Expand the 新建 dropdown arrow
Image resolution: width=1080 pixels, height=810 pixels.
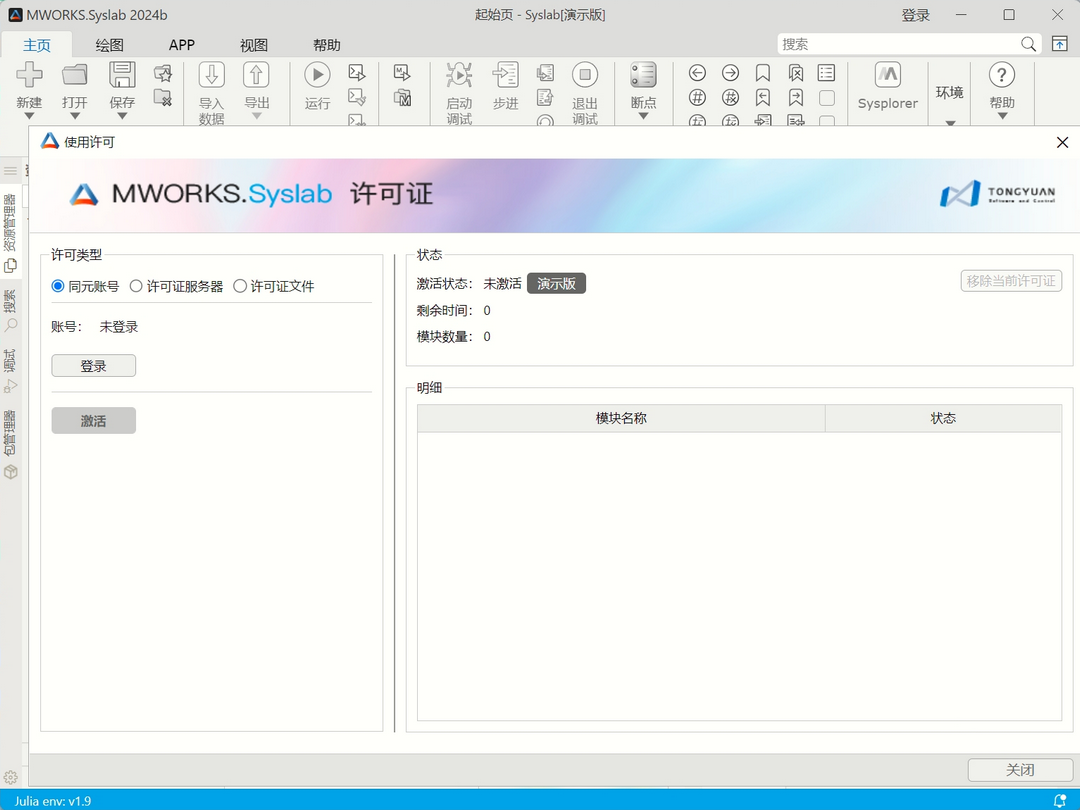(29, 116)
